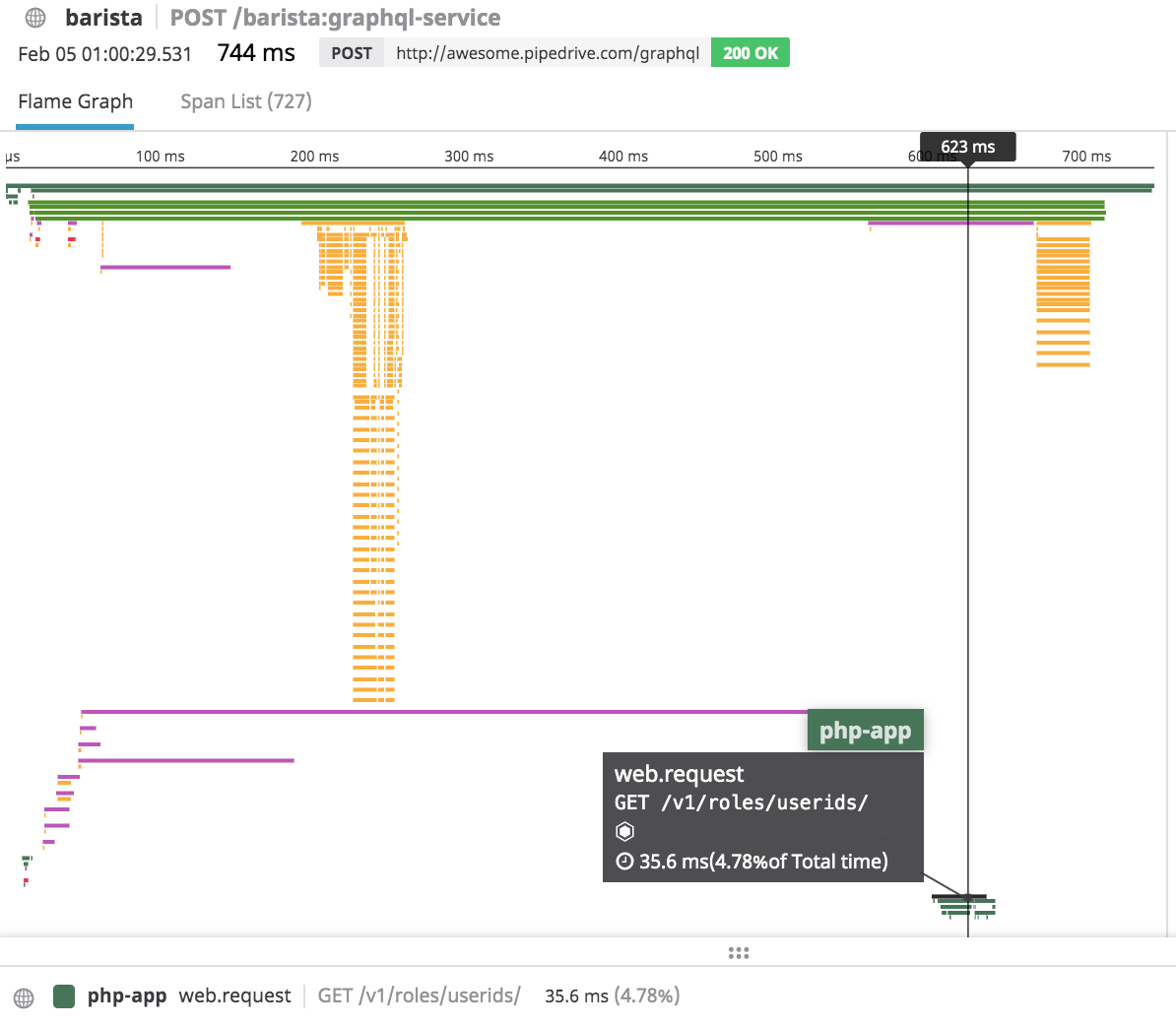1176x1026 pixels.
Task: Select the short purple span near 100 ms
Action: pos(165,267)
